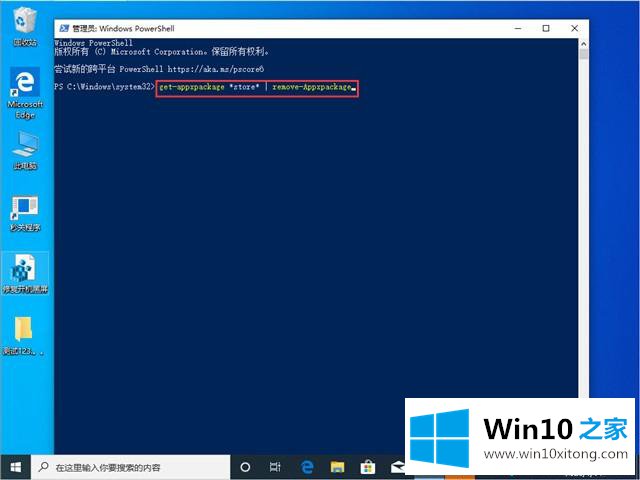Select the This PC desktop icon

pos(25,150)
